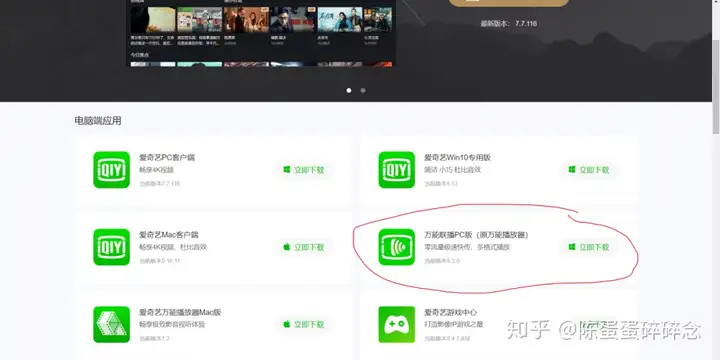Screen dimensions: 720x360
Task: Click the 爱奇艺Mac客户端 iQIYI logo icon
Action: click(112, 247)
